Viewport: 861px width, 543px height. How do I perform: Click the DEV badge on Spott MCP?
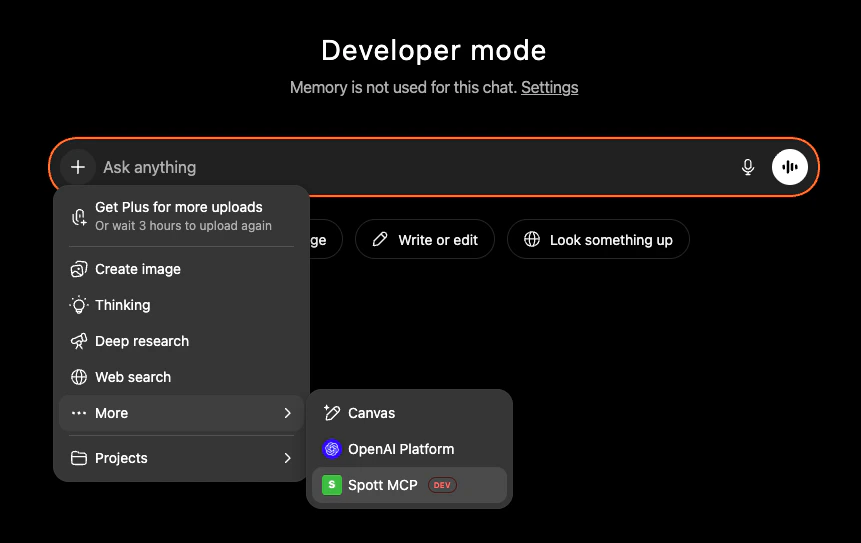442,485
